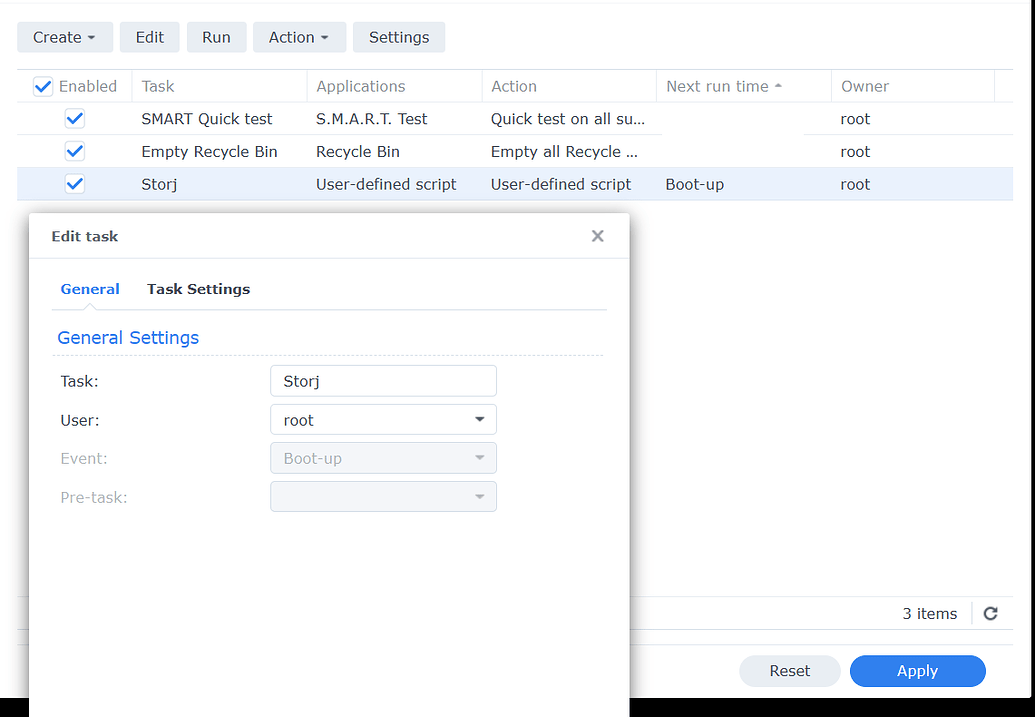Image resolution: width=1035 pixels, height=717 pixels.
Task: Run the selected task
Action: [216, 37]
